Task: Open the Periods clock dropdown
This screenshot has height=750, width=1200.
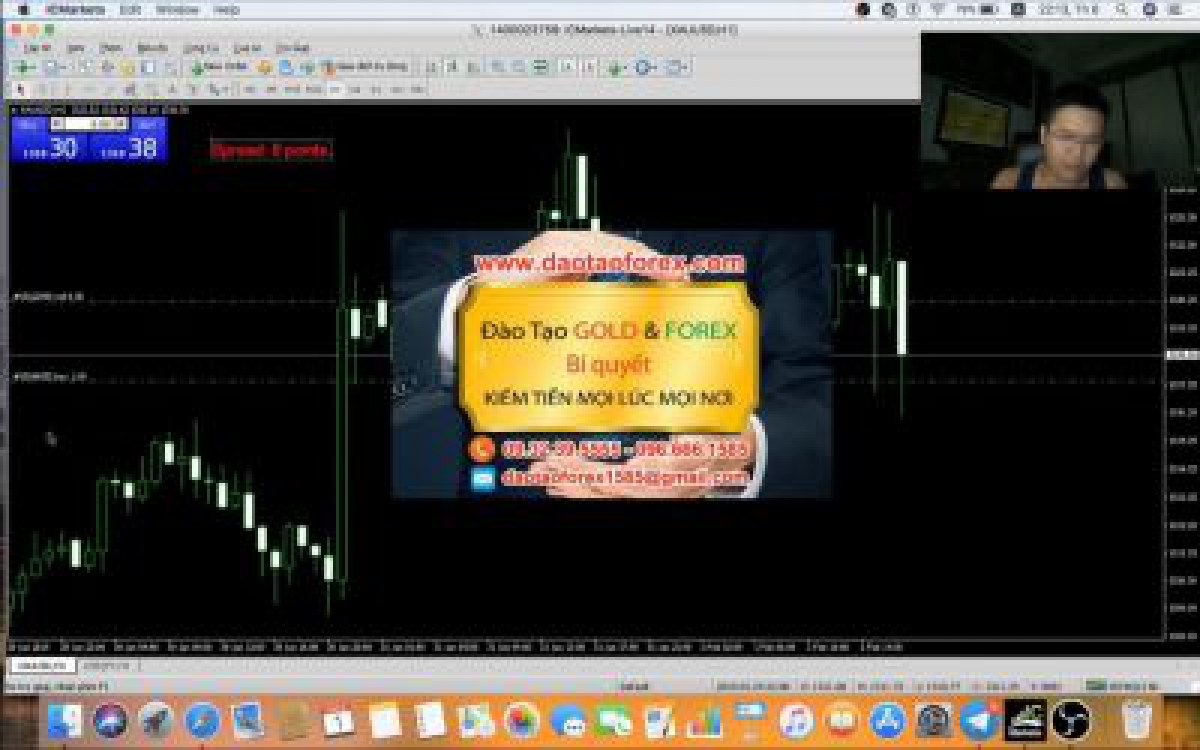Action: point(645,67)
